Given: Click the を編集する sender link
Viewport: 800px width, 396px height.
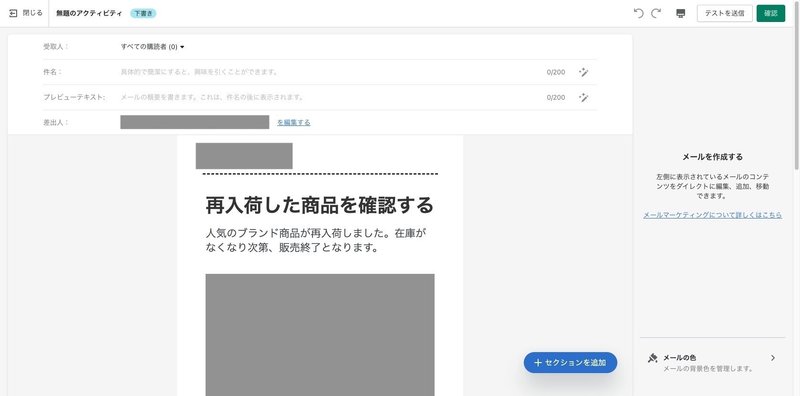Looking at the screenshot, I should click(293, 122).
